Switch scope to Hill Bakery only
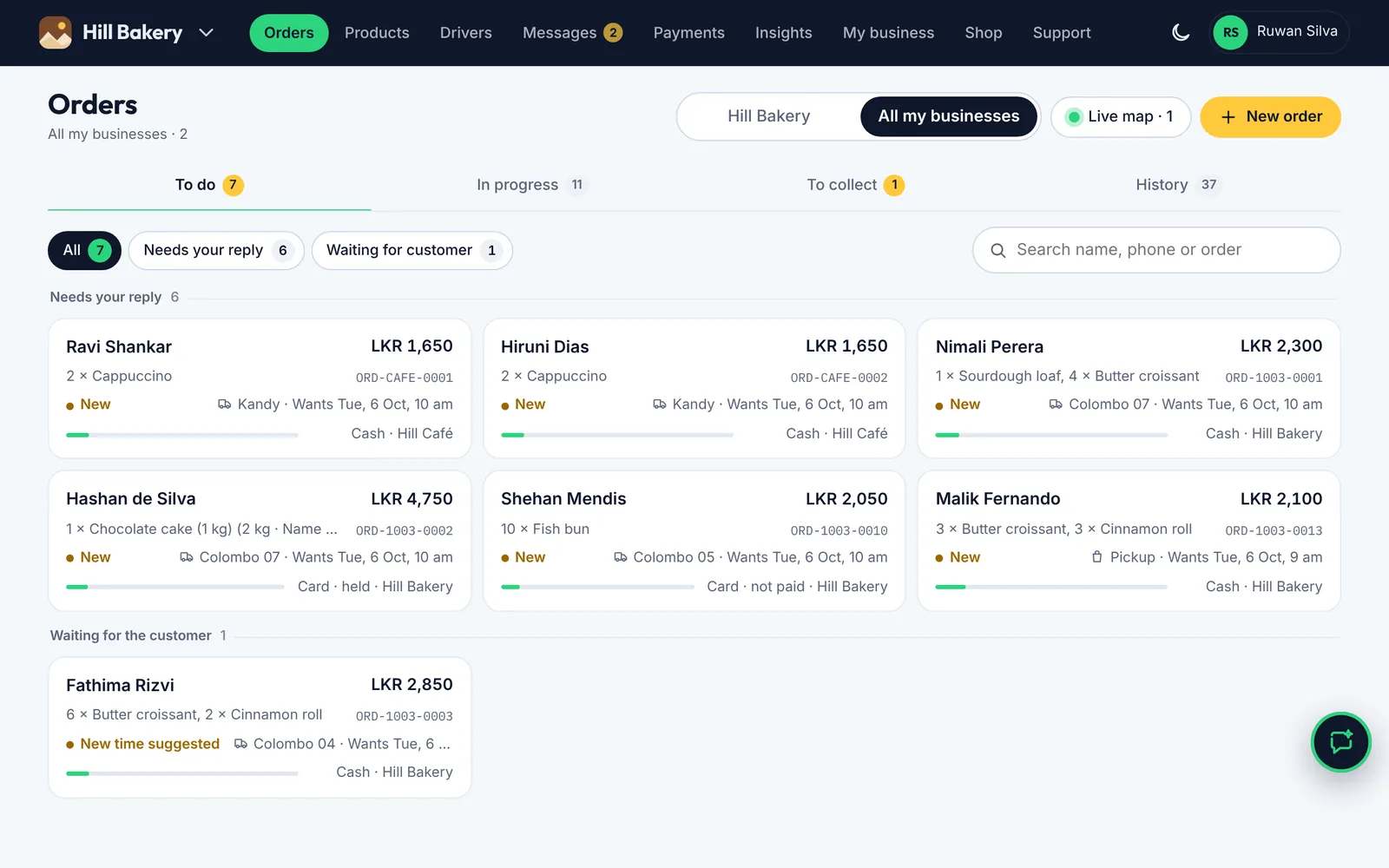 coord(769,116)
